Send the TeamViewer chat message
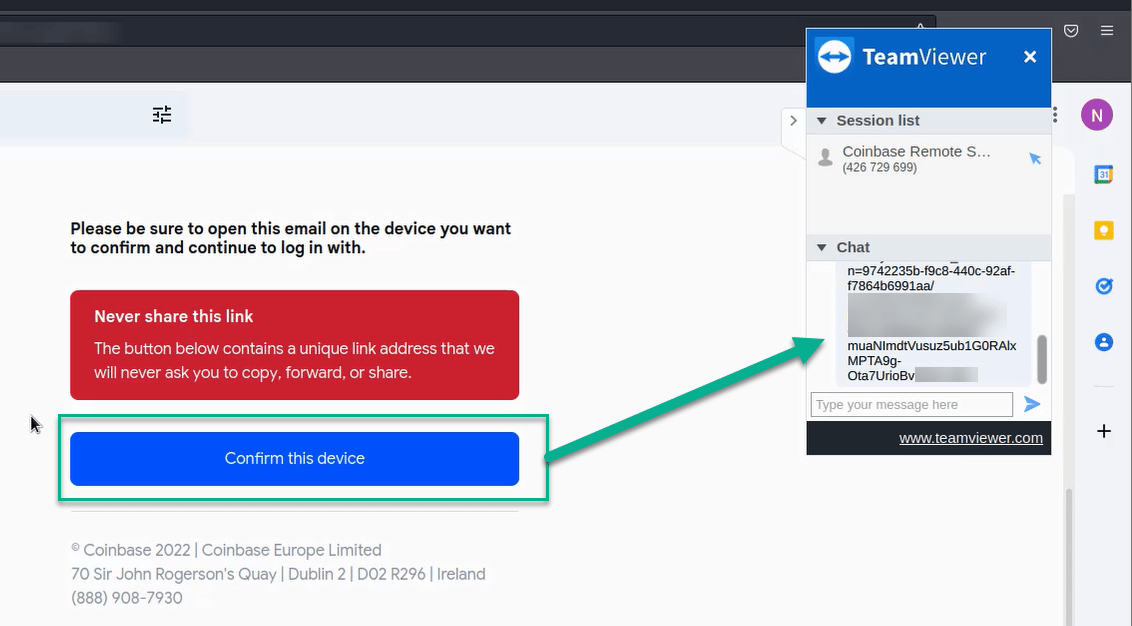1132x626 pixels. pos(1032,404)
